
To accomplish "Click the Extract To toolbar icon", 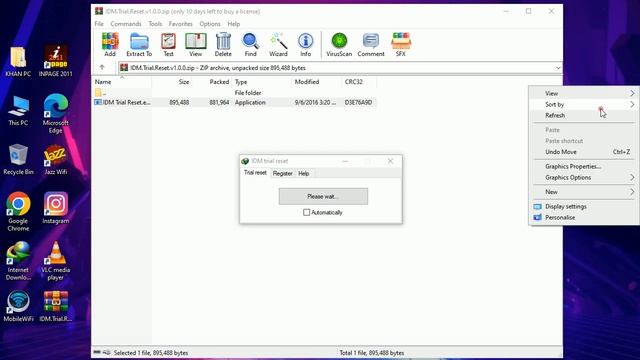I will point(139,44).
